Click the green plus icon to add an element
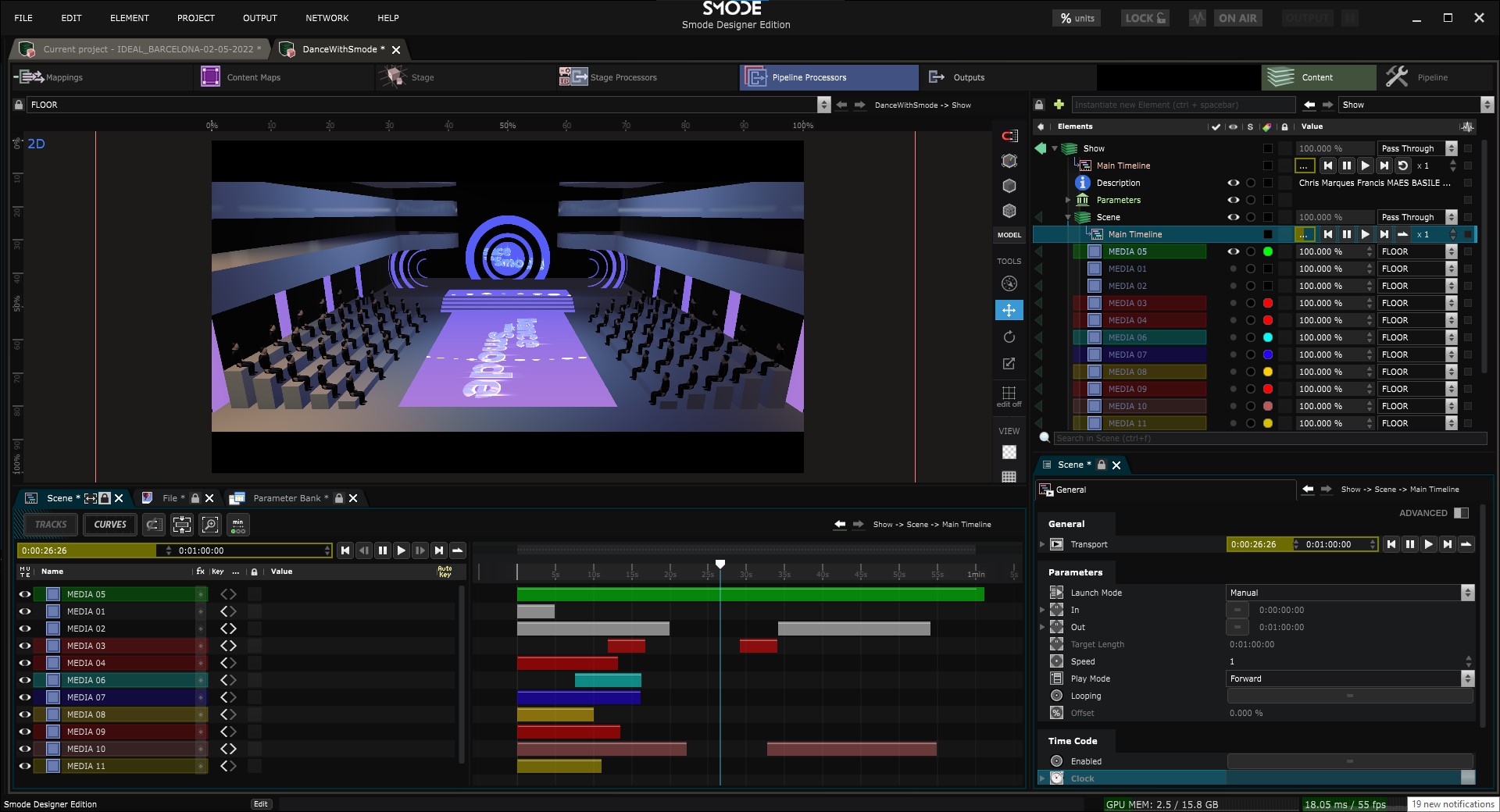This screenshot has height=812, width=1500. (x=1059, y=105)
